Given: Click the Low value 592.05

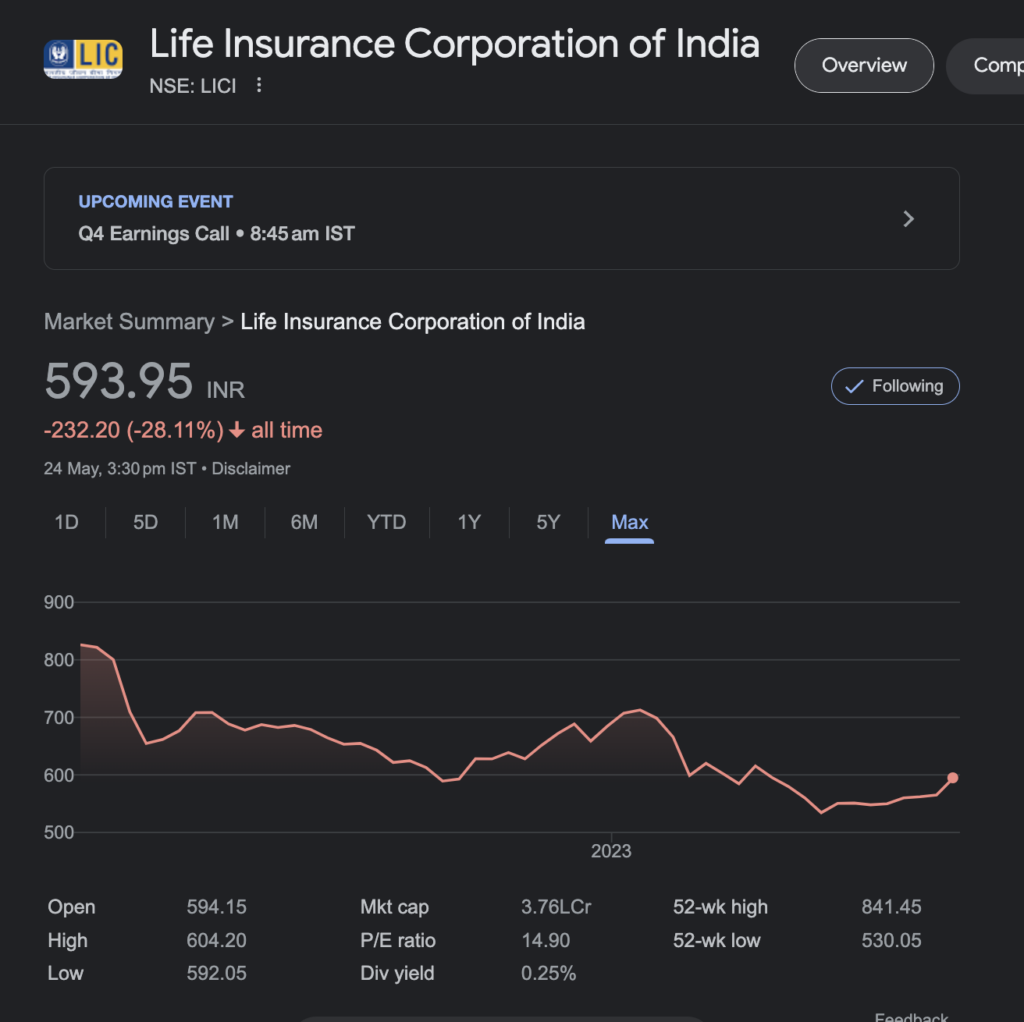Looking at the screenshot, I should pos(217,974).
